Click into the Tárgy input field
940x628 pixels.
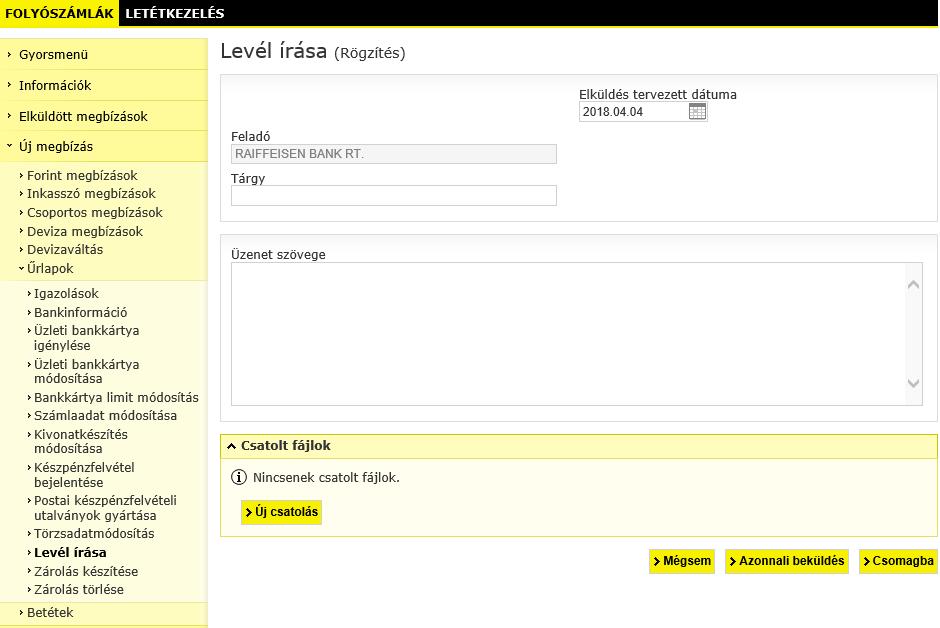point(394,195)
